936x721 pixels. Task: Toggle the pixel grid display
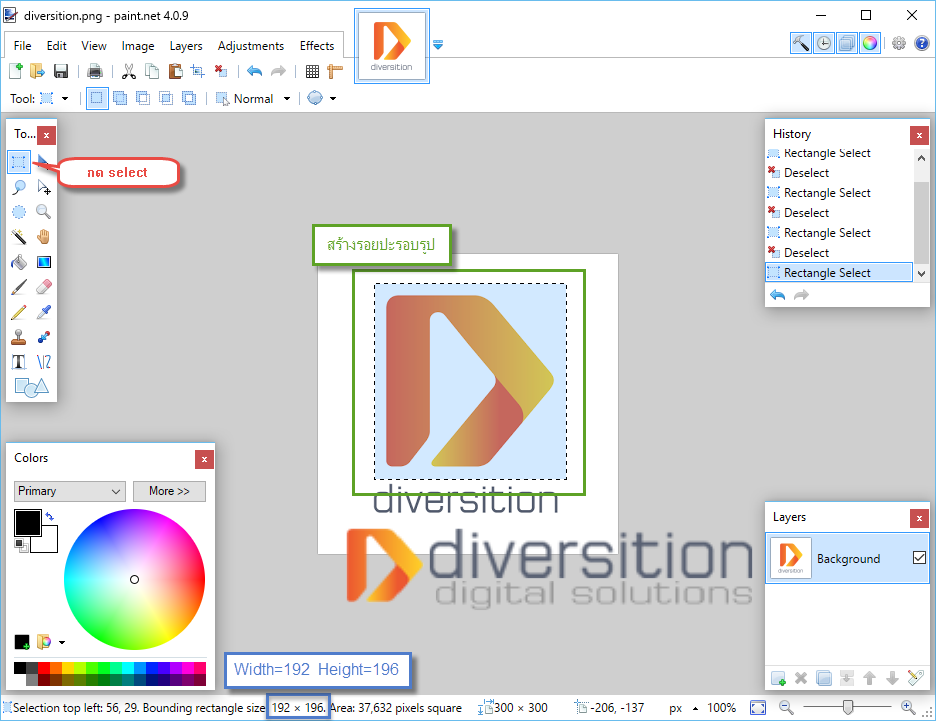(x=312, y=71)
